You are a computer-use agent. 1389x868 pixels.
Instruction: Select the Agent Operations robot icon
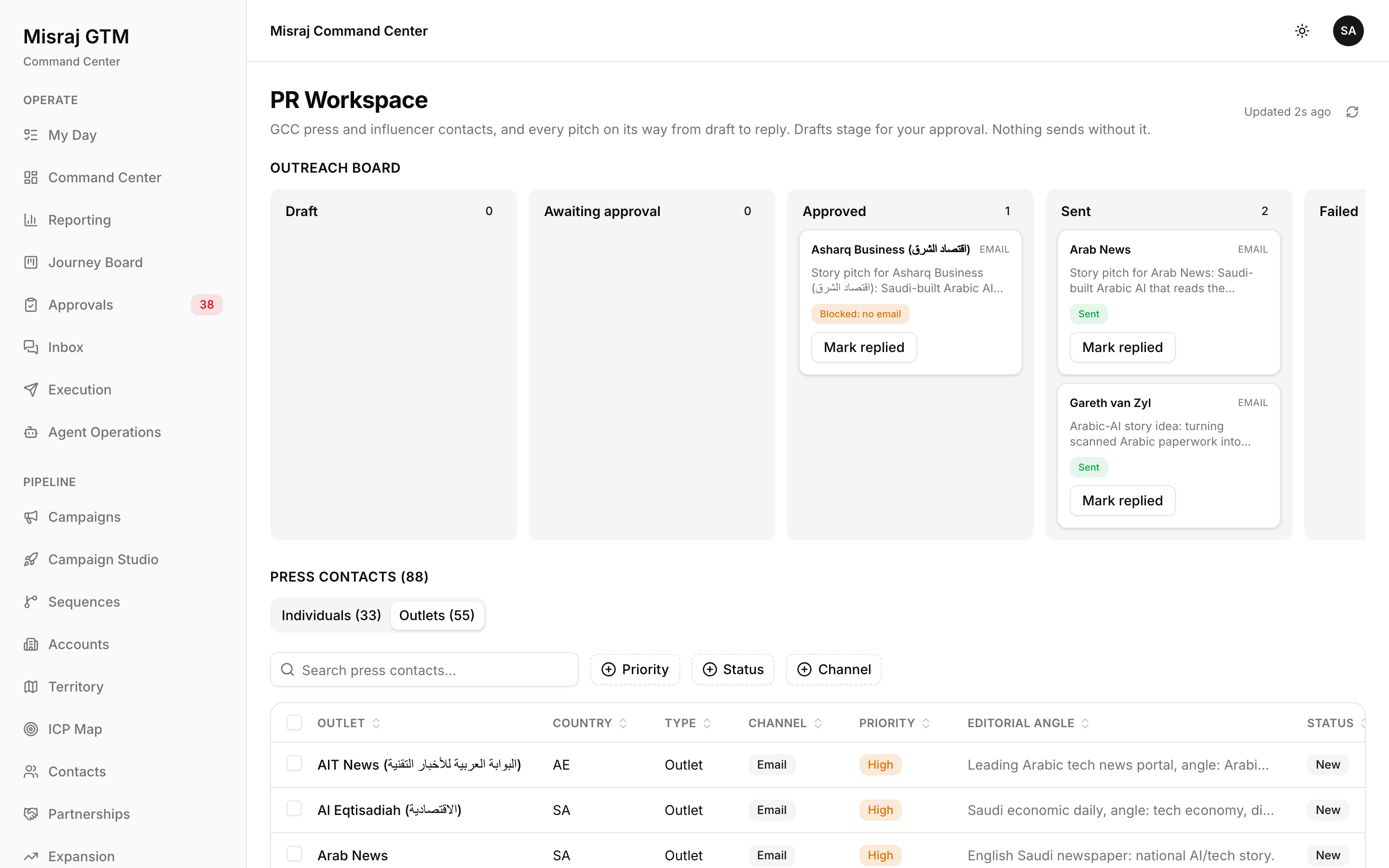[x=31, y=432]
